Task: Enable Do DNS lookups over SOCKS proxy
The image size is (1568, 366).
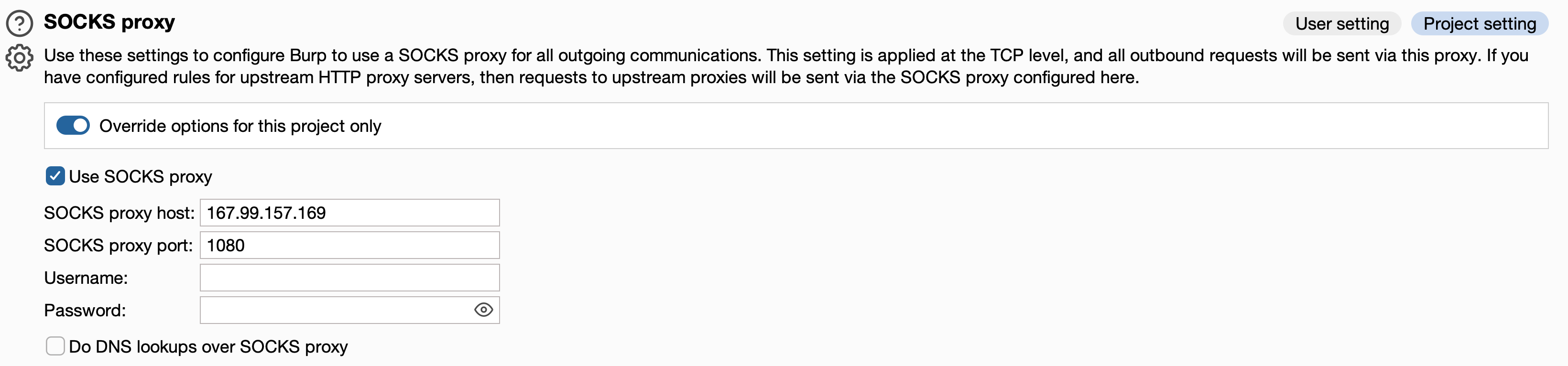Action: tap(55, 346)
